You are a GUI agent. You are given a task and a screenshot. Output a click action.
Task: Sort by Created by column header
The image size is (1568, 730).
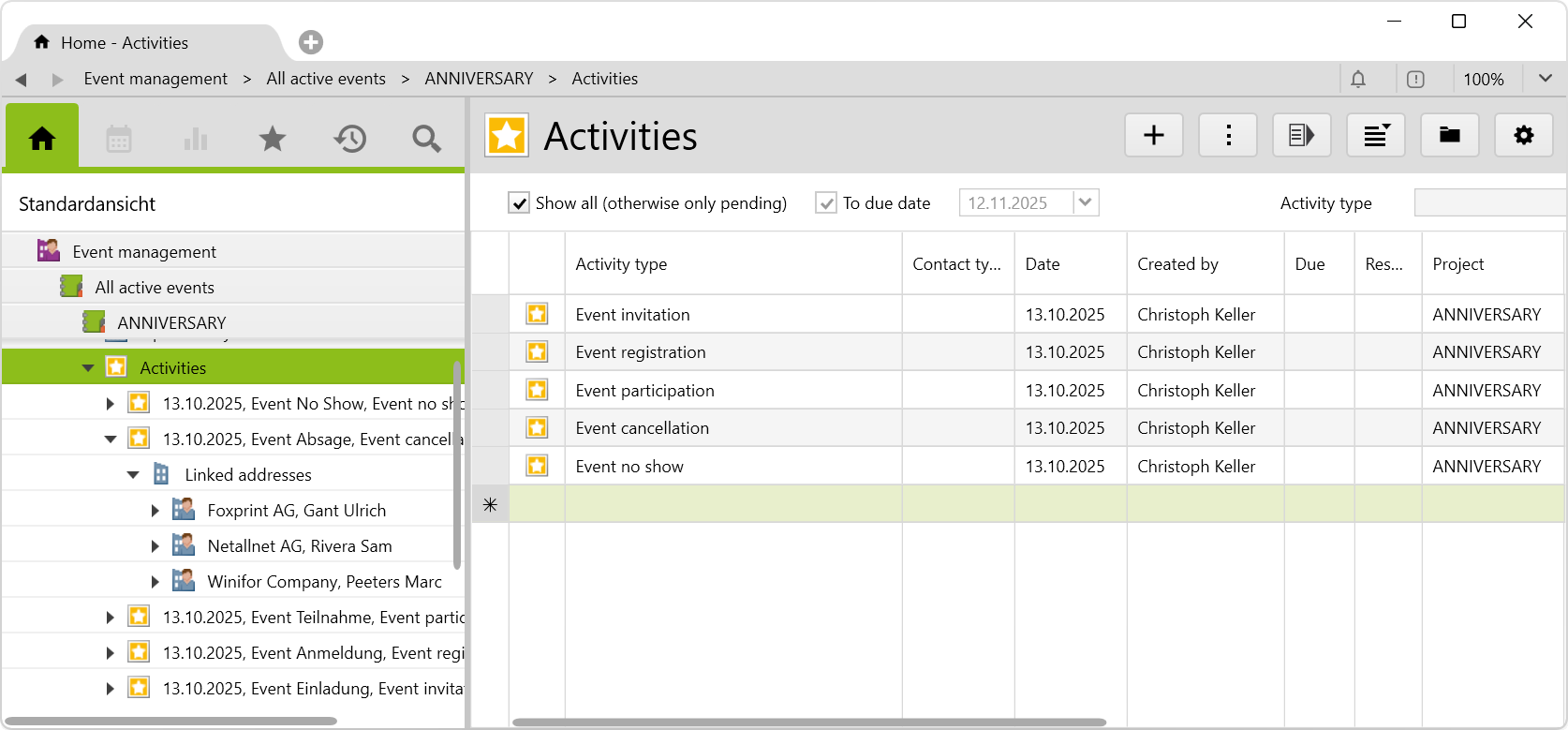point(1177,264)
